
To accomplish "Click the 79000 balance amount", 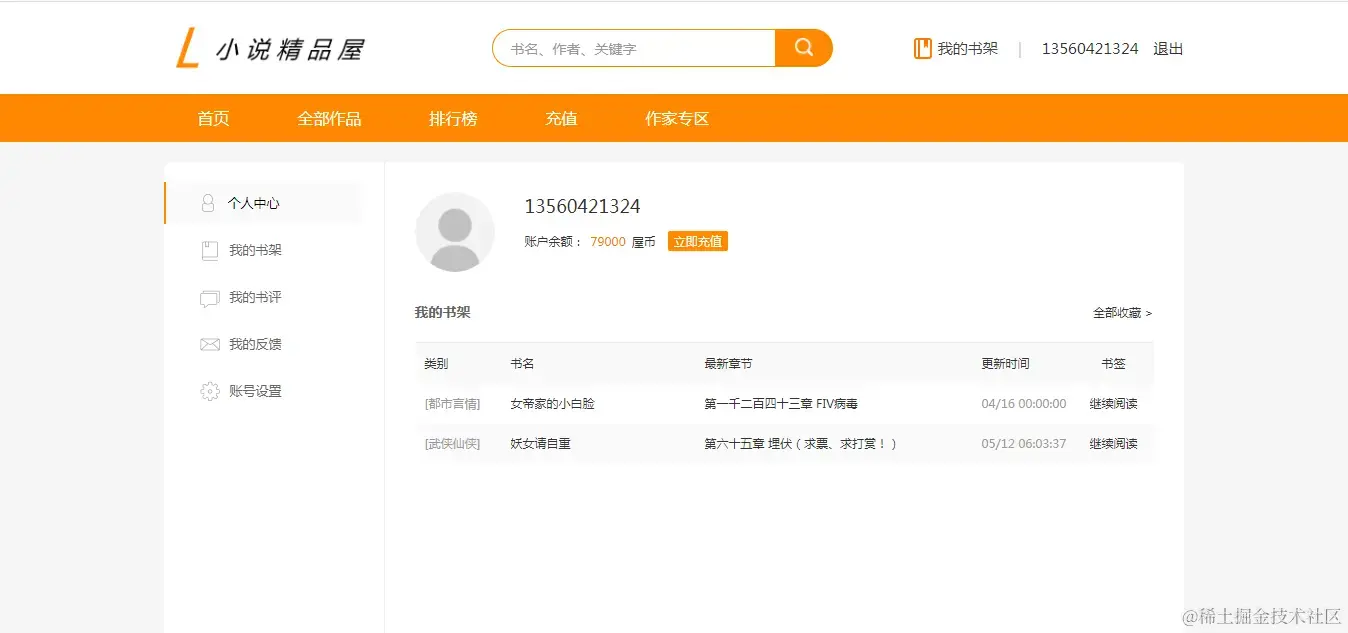I will pyautogui.click(x=608, y=242).
